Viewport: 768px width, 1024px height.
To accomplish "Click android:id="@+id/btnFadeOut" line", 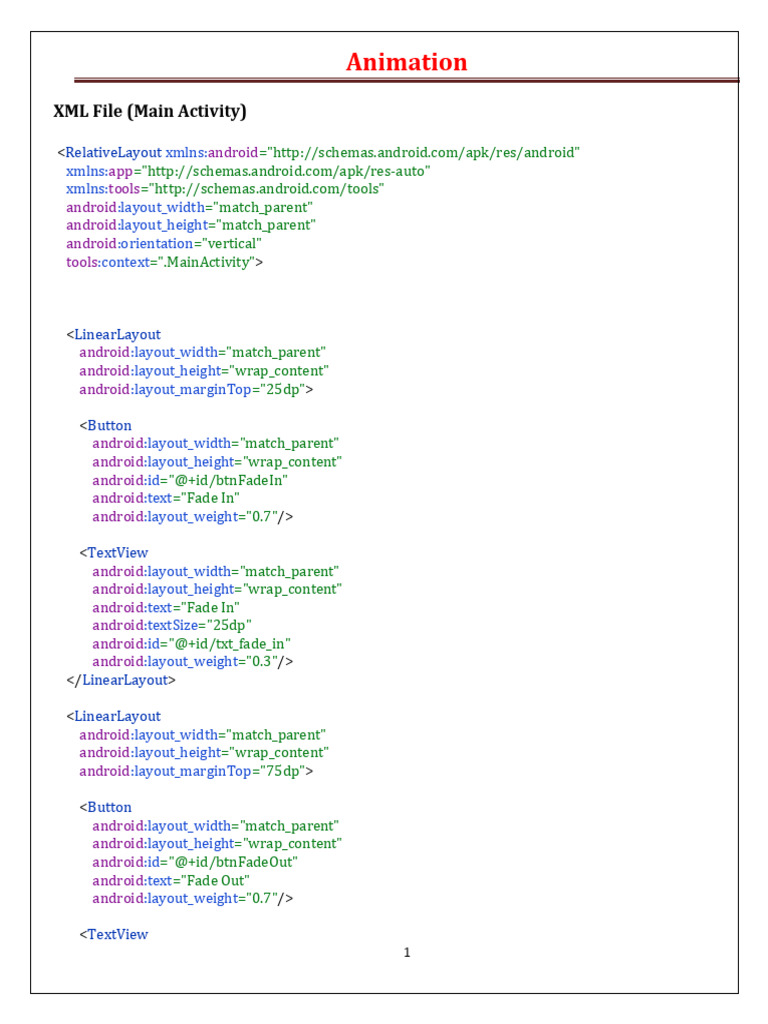I will coord(195,862).
